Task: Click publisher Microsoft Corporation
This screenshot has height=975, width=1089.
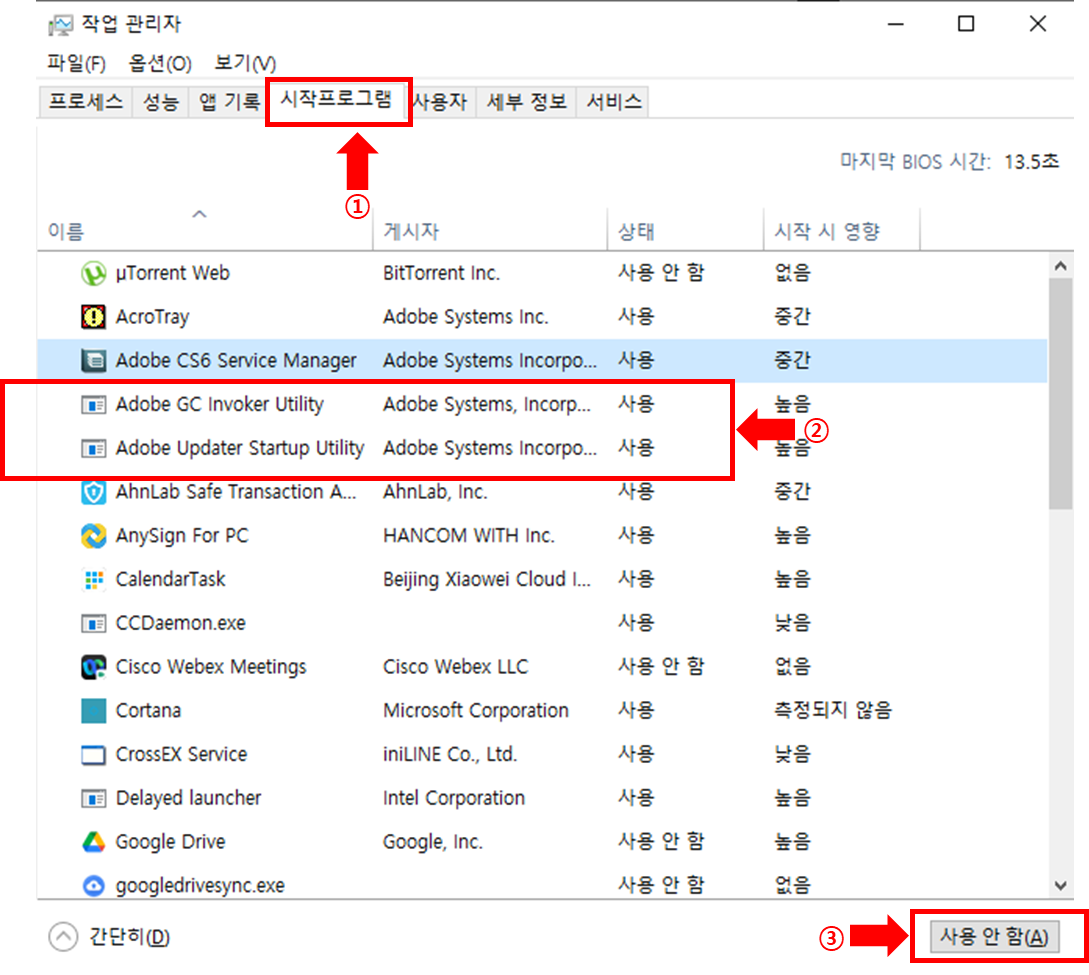Action: point(476,710)
